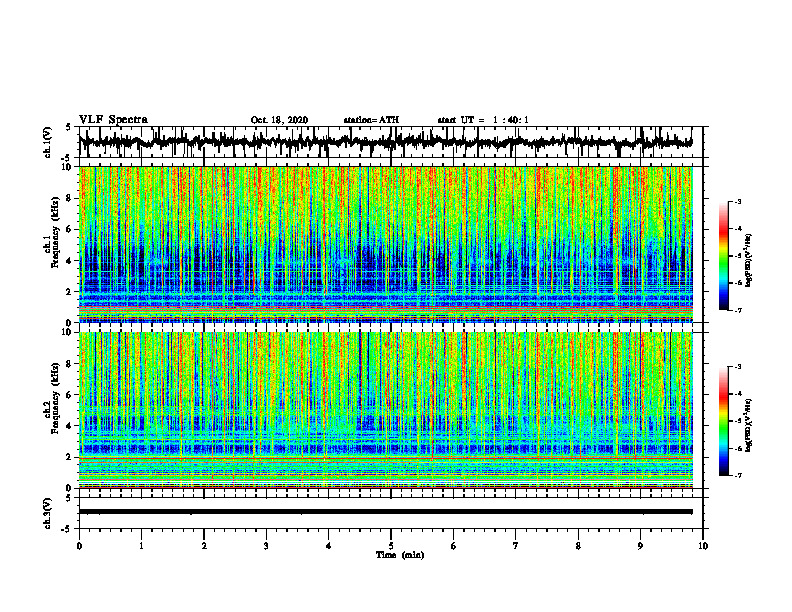Click time axis tick label "1"
Image resolution: width=792 pixels, height=612 pixels.
click(x=141, y=546)
